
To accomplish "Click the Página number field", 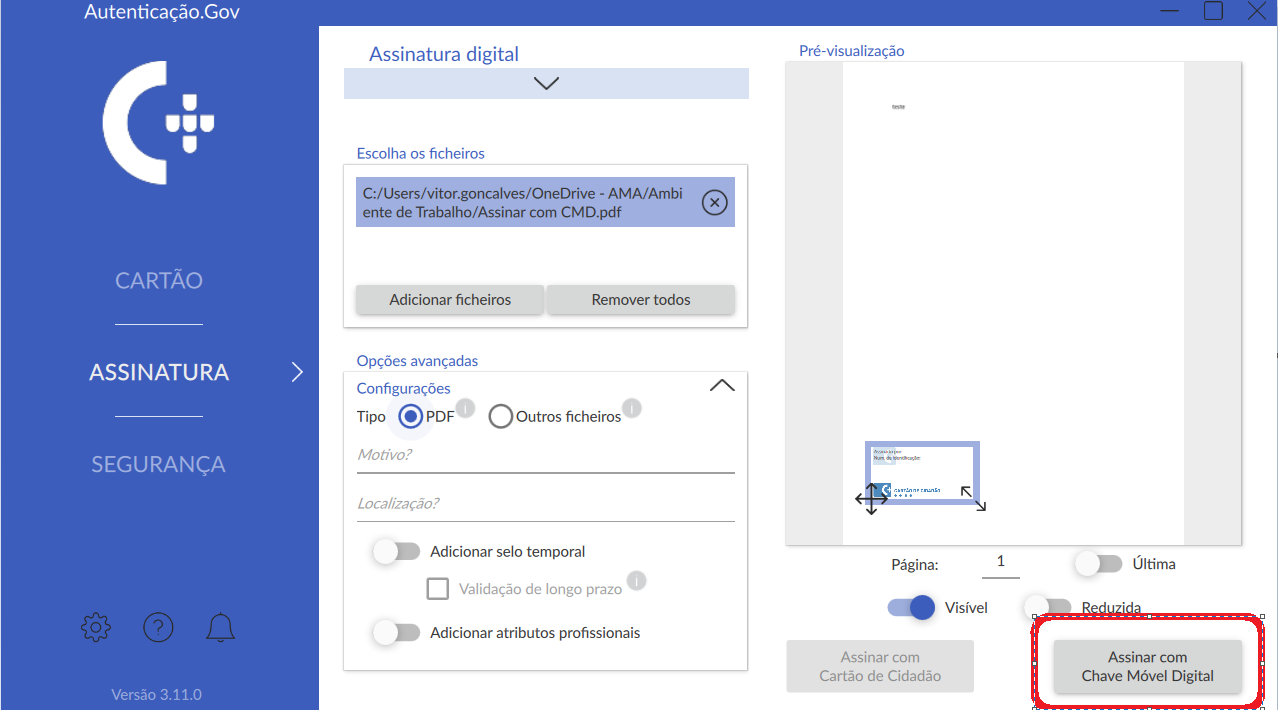I will coord(1001,563).
